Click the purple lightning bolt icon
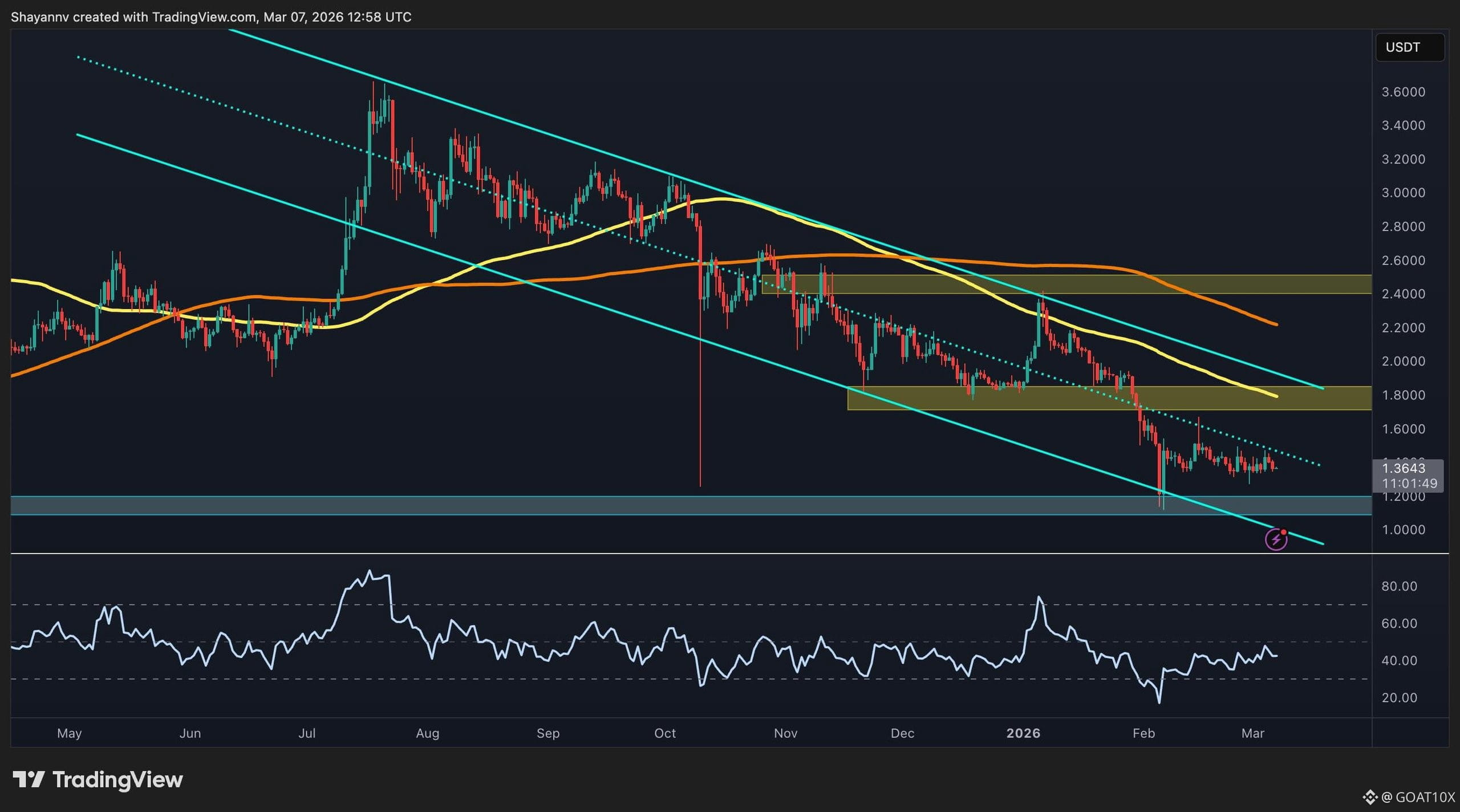This screenshot has width=1460, height=812. click(1276, 539)
